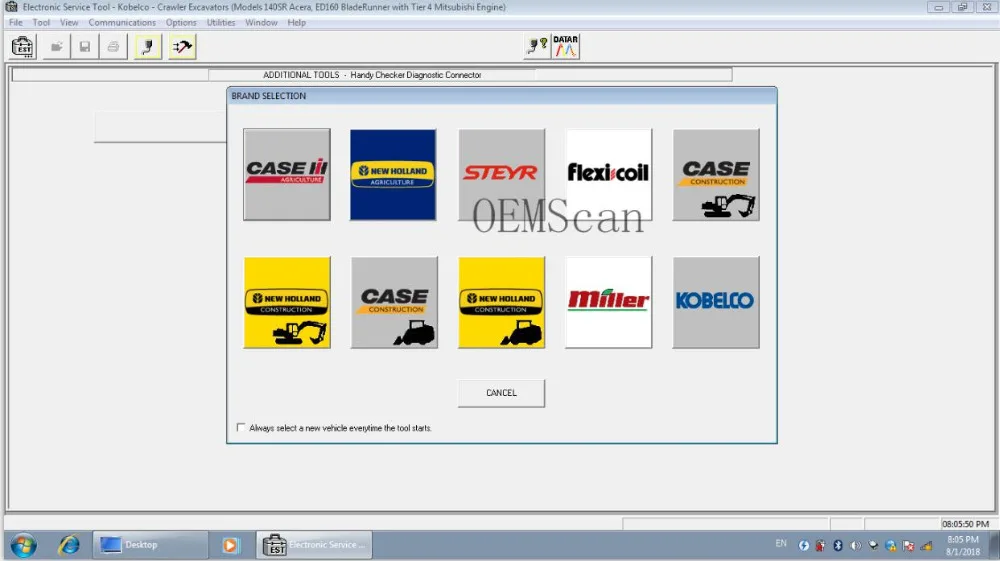1000x561 pixels.
Task: Click the open file toolbar icon
Action: tap(57, 47)
